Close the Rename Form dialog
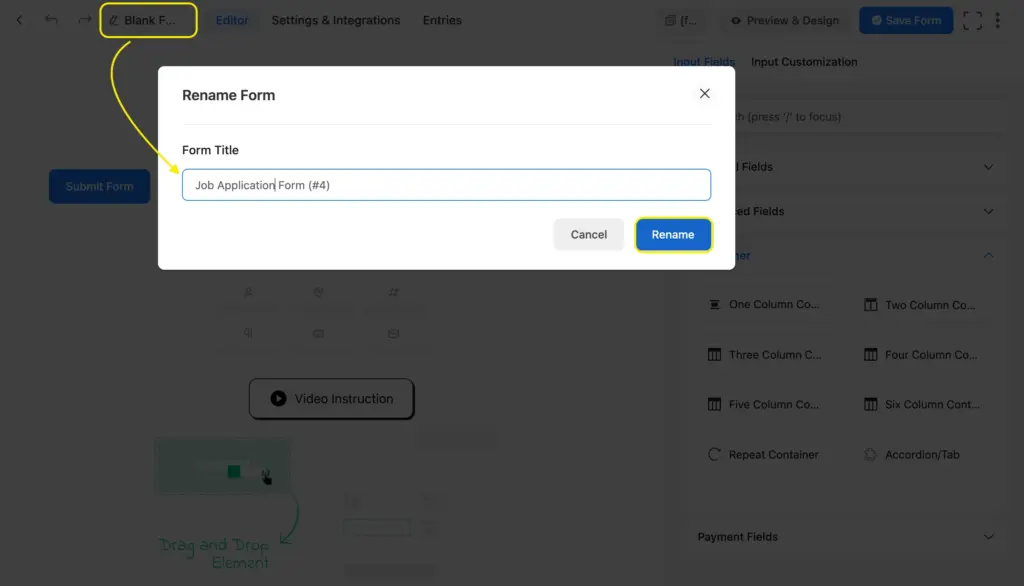1024x586 pixels. [x=705, y=94]
